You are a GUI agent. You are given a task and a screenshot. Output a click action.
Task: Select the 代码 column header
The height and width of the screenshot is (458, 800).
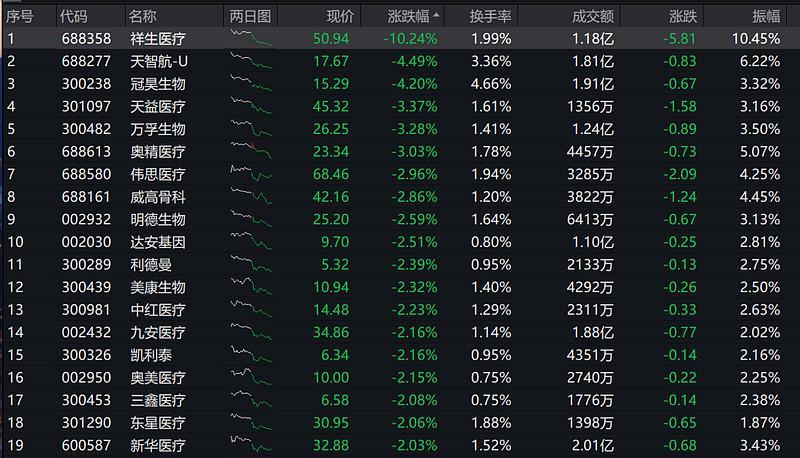[x=73, y=17]
